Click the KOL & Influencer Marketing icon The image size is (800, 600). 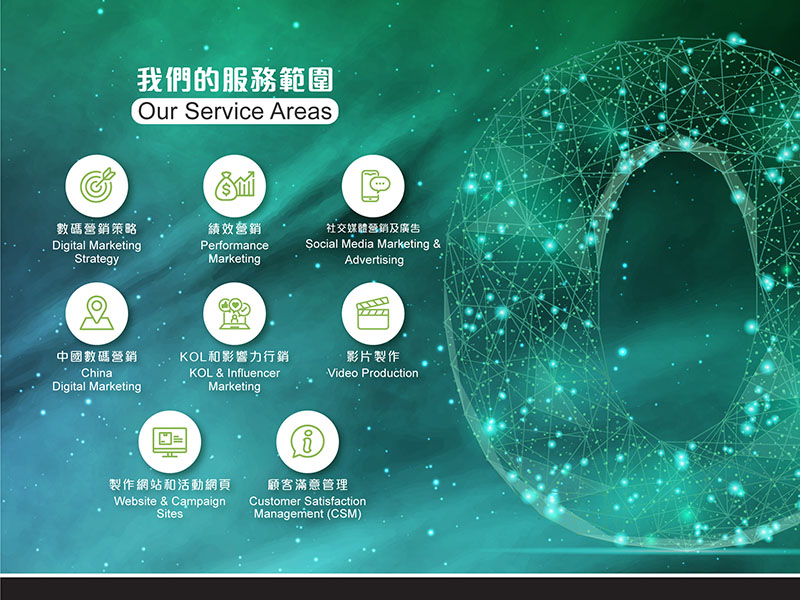click(234, 313)
